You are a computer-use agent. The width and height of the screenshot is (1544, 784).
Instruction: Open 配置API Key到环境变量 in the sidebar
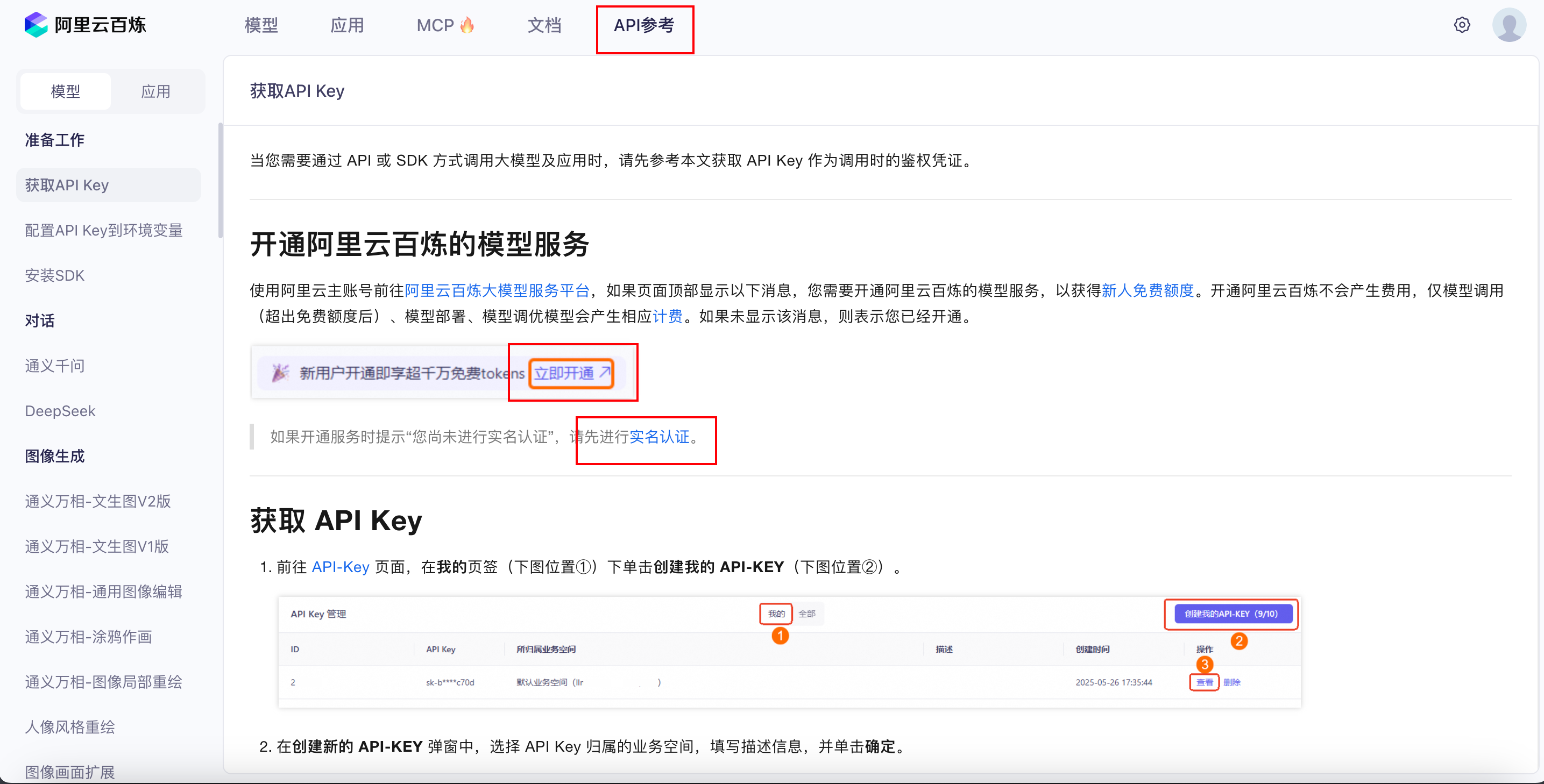pyautogui.click(x=104, y=230)
